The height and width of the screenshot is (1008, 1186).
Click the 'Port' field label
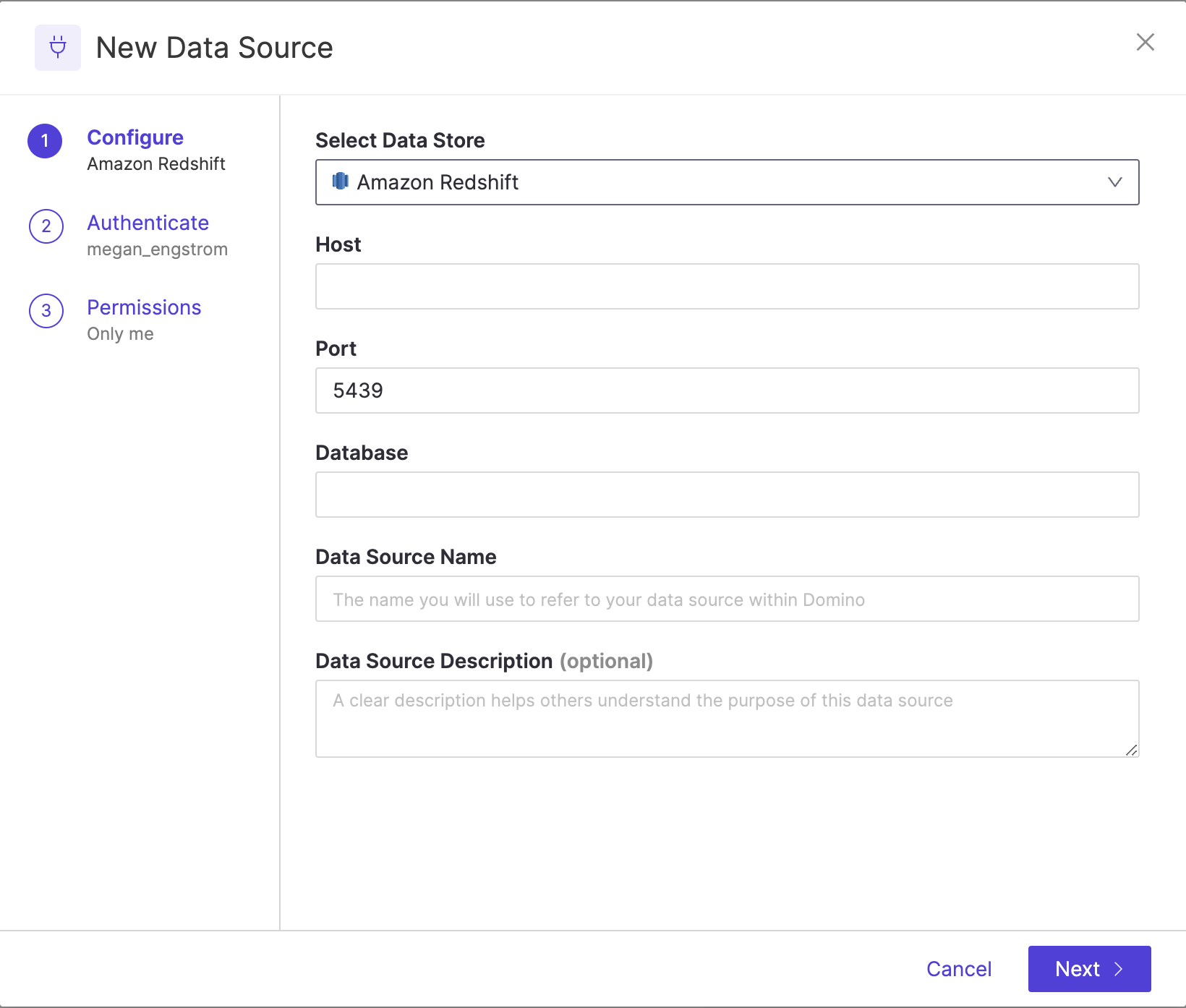tap(336, 349)
